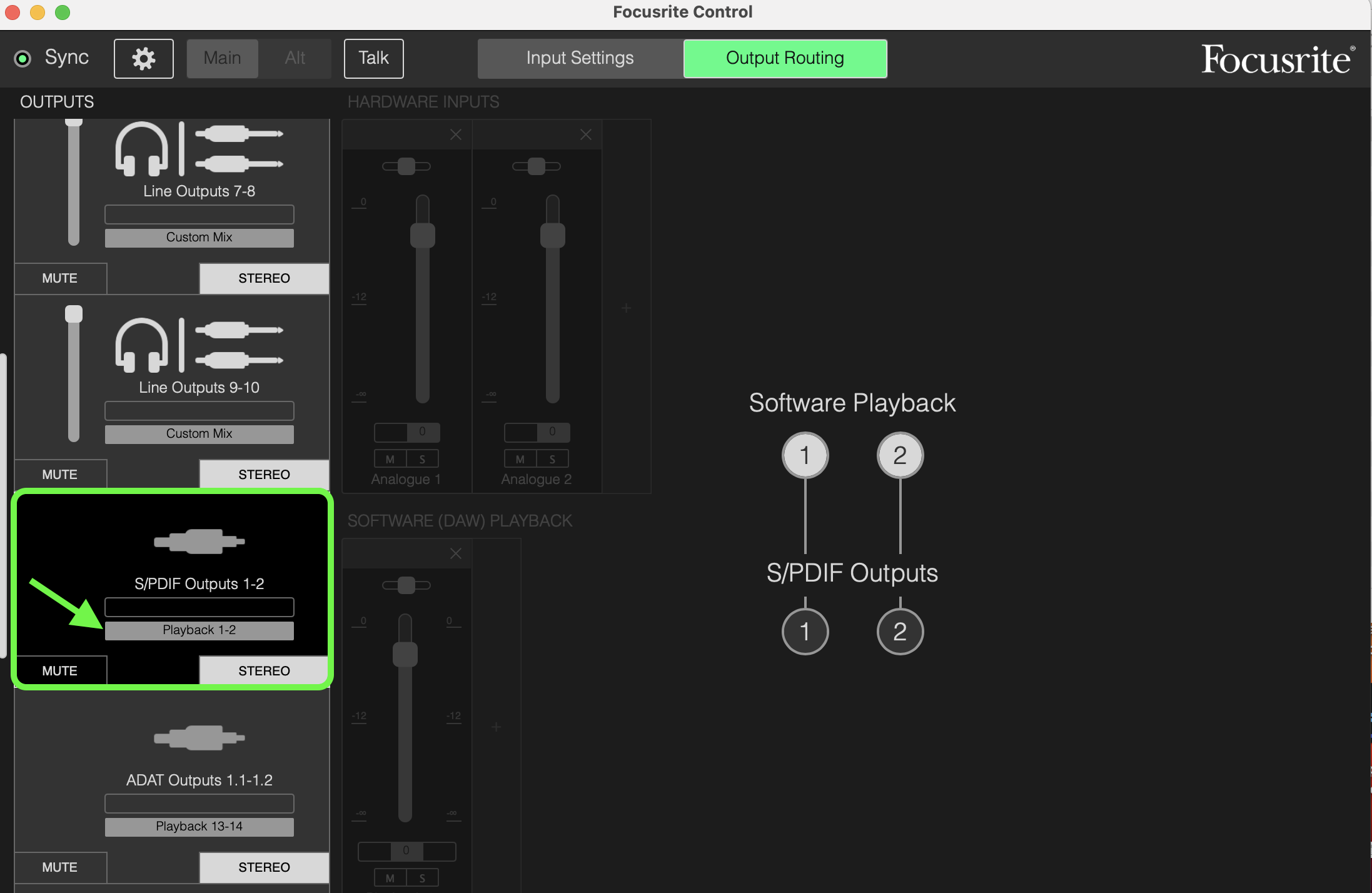
Task: Close the Analogue 2 input channel
Action: [x=585, y=134]
